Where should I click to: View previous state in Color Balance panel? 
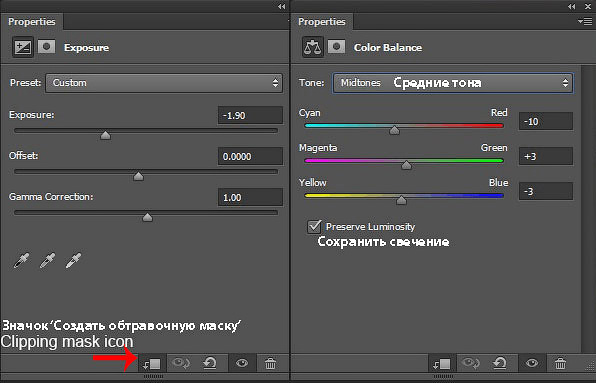pos(471,364)
